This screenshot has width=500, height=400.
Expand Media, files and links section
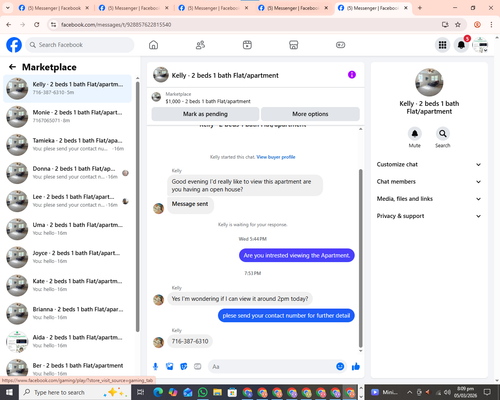pyautogui.click(x=429, y=199)
